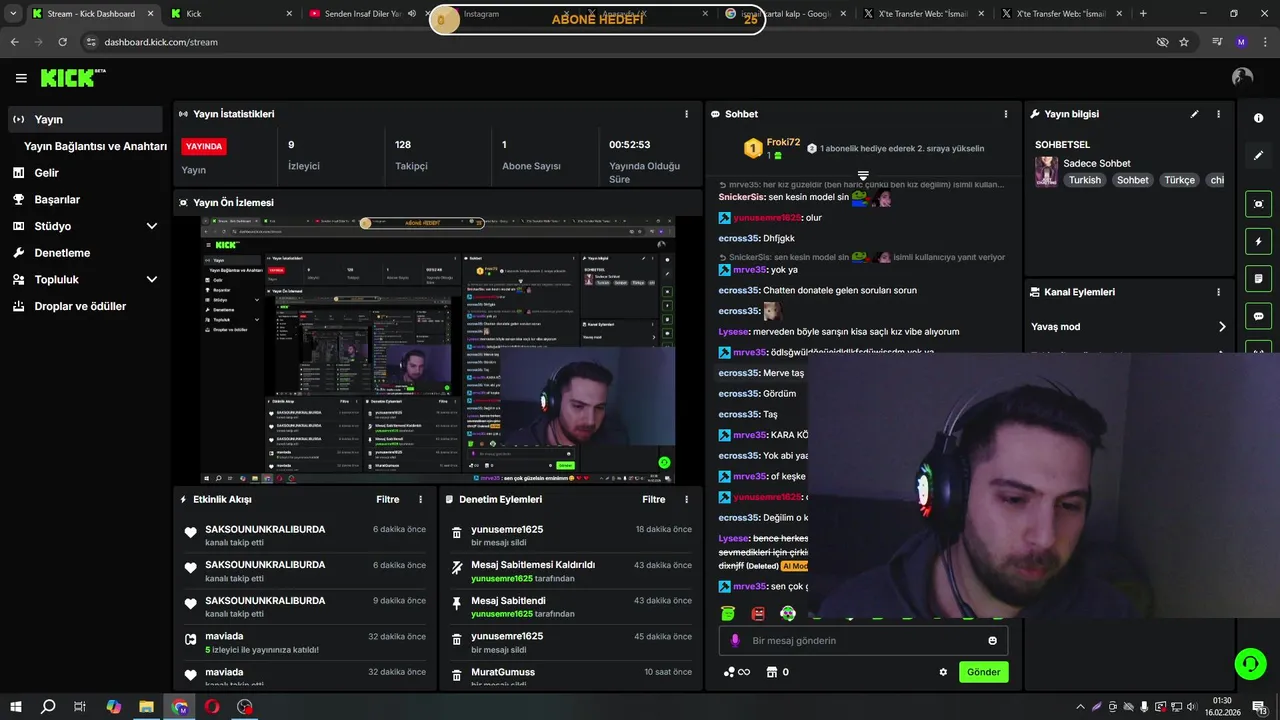Expand the Stüdyo sidebar section

point(152,226)
